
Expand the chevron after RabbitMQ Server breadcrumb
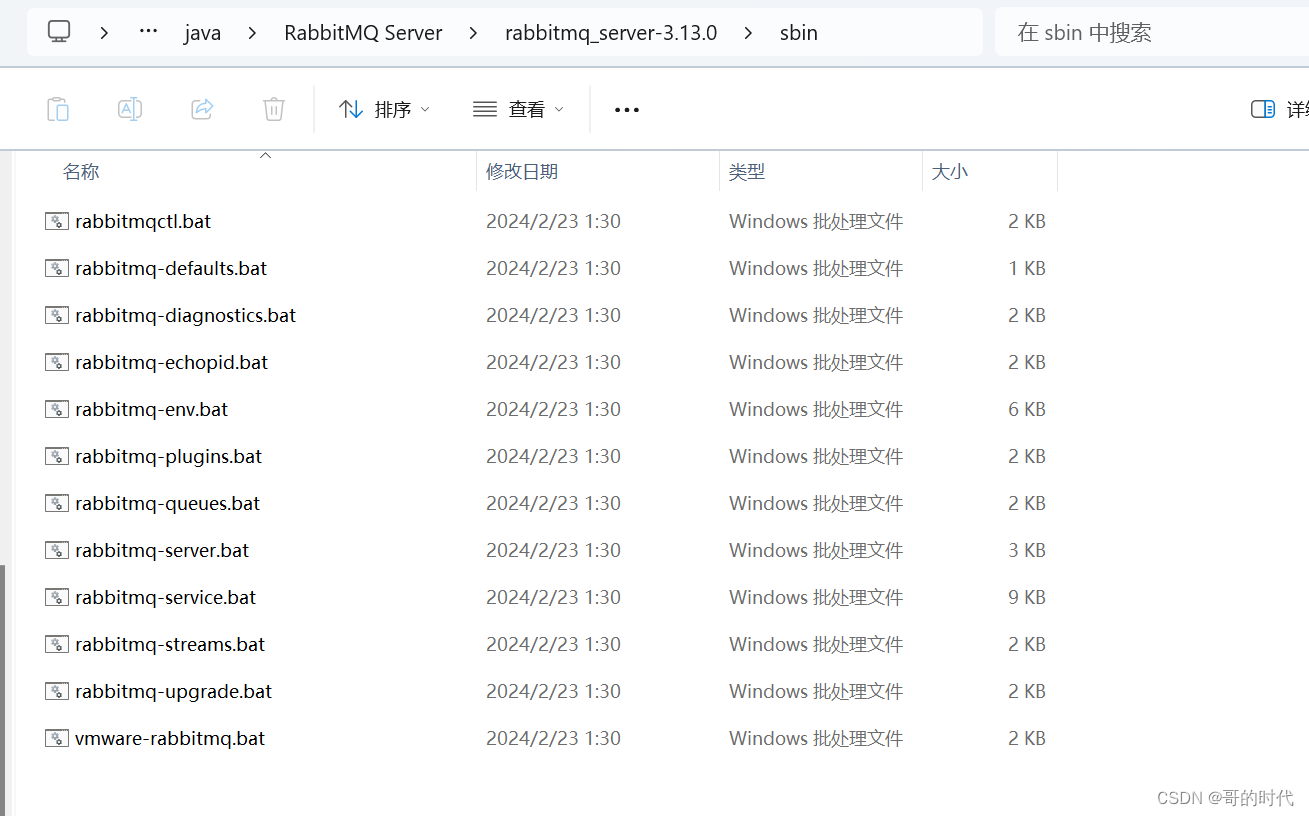473,32
